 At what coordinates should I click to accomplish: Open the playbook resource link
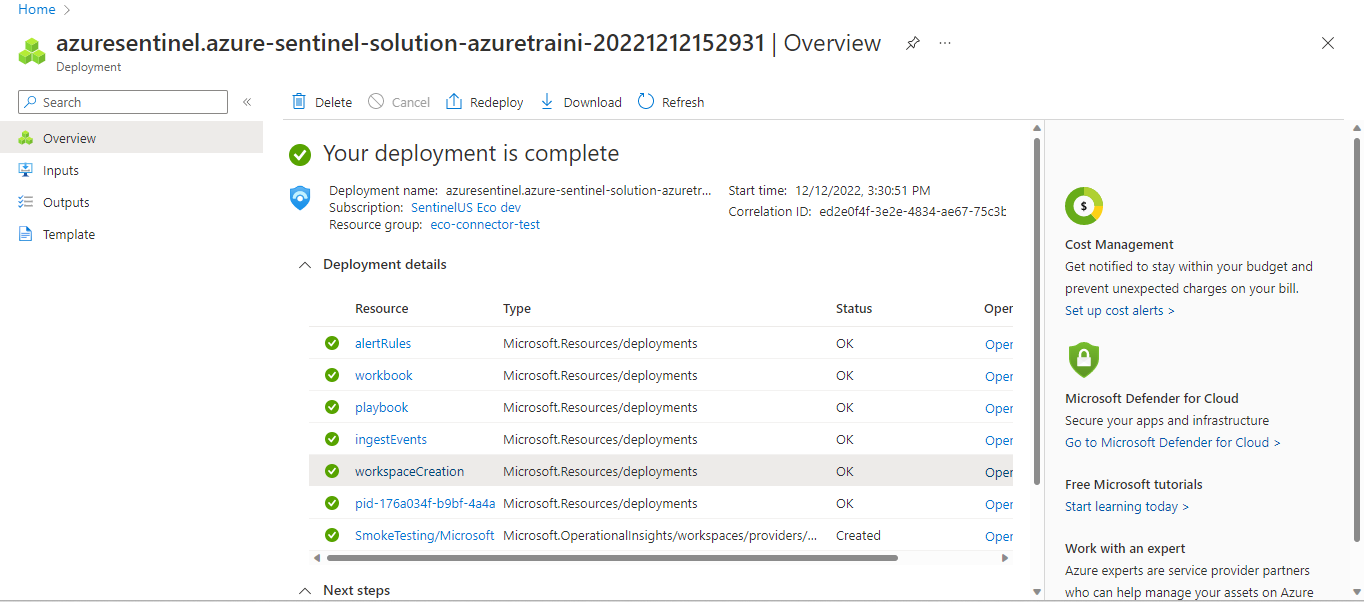382,408
